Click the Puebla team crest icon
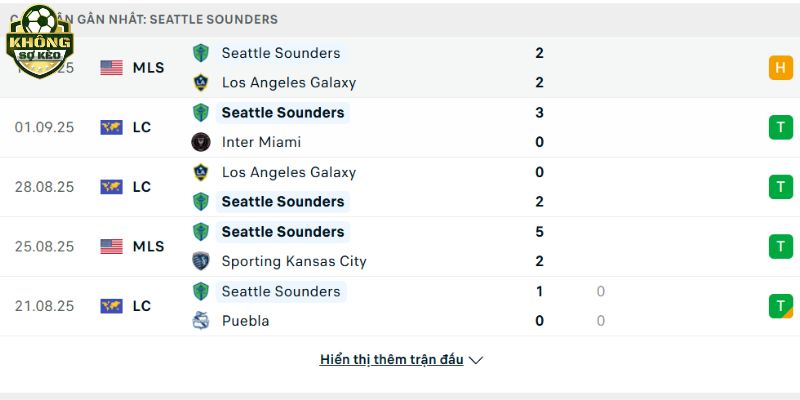 point(201,321)
